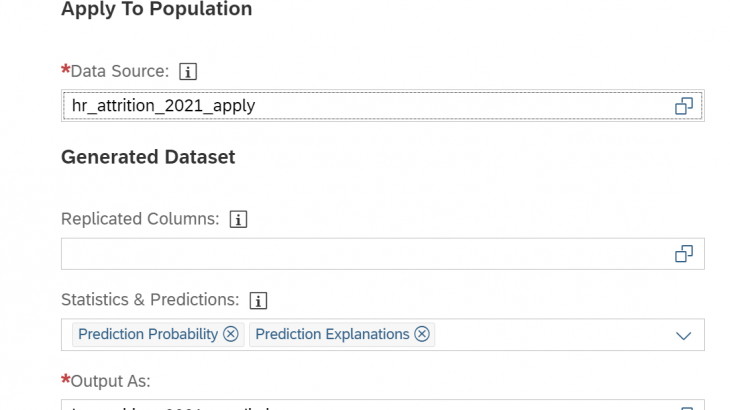Click the Replicated Columns info icon
Screen dimensions: 730x410
(x=238, y=219)
